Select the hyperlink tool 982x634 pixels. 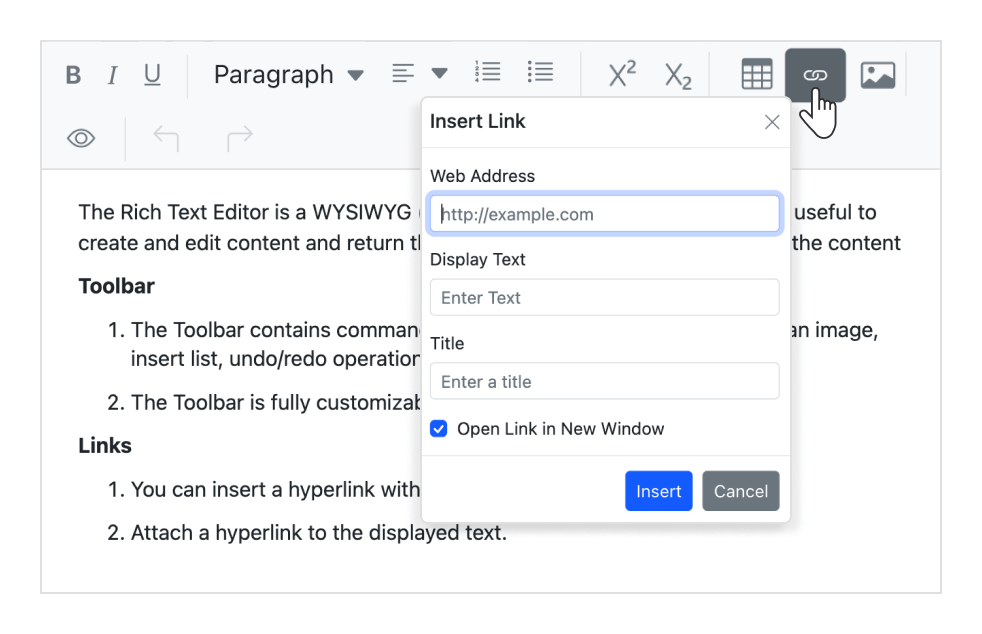[x=815, y=74]
